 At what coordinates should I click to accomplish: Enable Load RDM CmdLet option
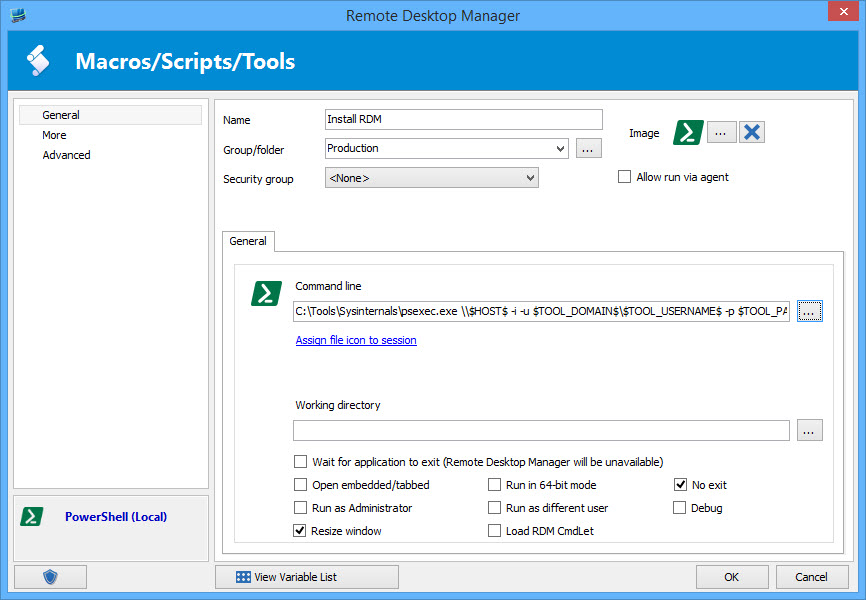click(495, 531)
